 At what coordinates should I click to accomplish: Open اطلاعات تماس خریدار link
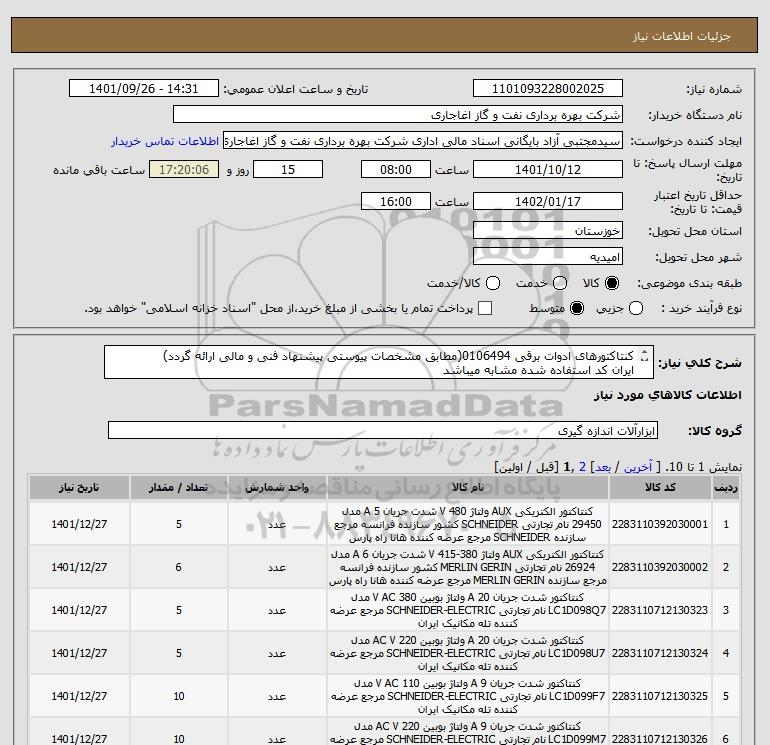[165, 141]
